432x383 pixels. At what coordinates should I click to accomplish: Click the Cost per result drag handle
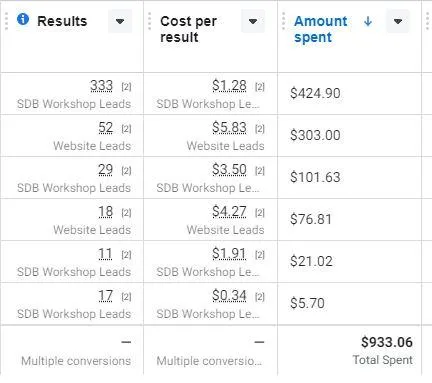149,21
